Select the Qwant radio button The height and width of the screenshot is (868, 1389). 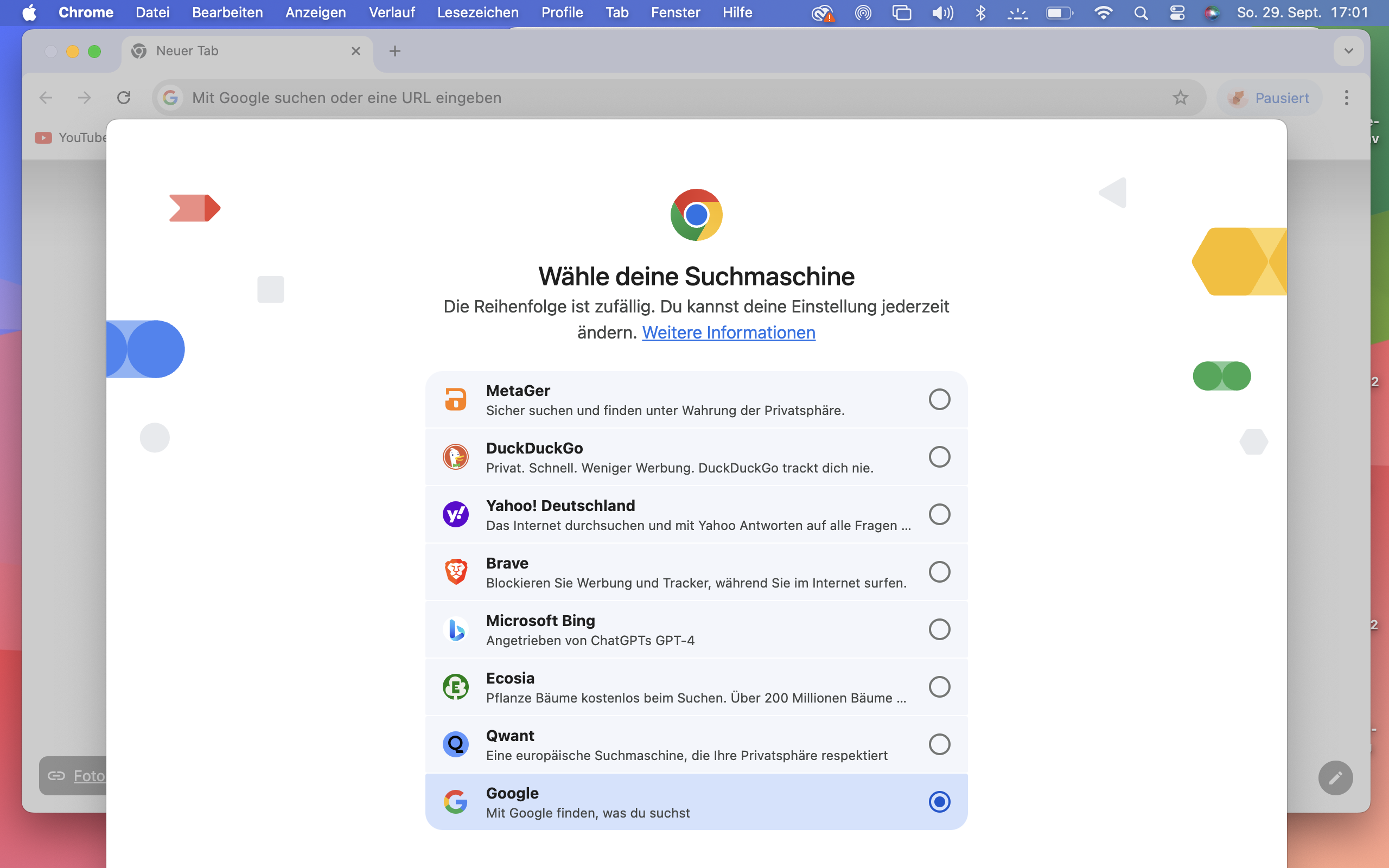click(939, 744)
